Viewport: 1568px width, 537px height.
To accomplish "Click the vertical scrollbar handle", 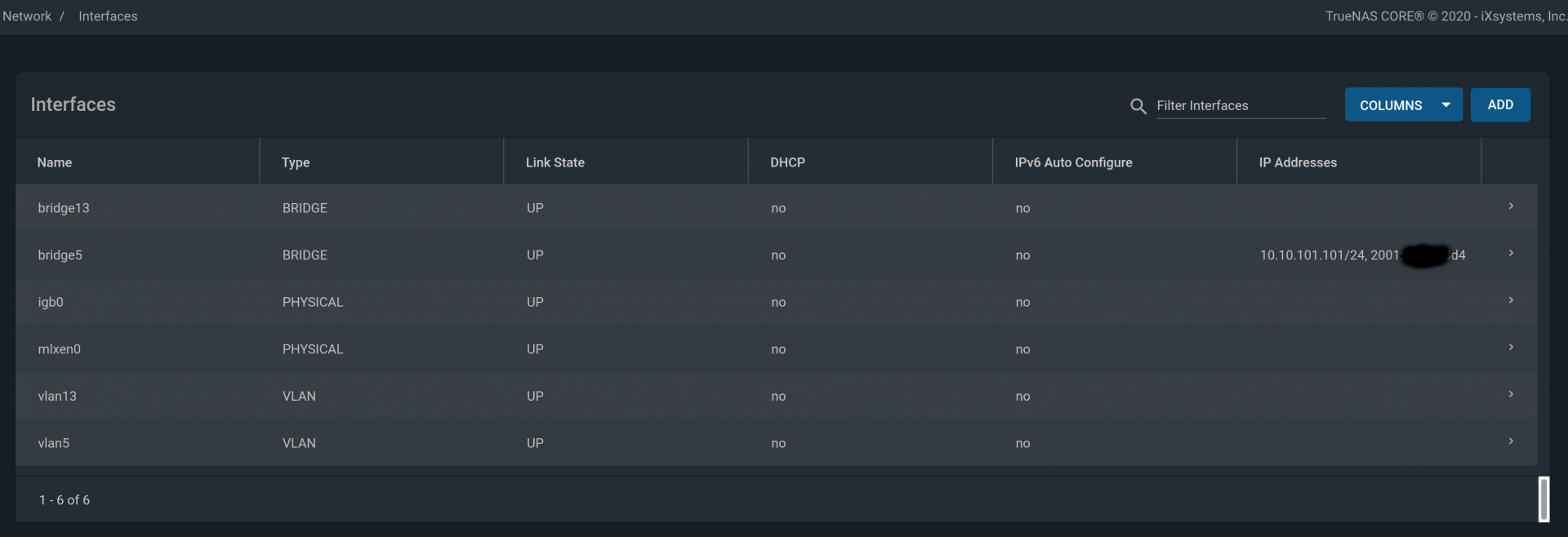I will point(1543,499).
